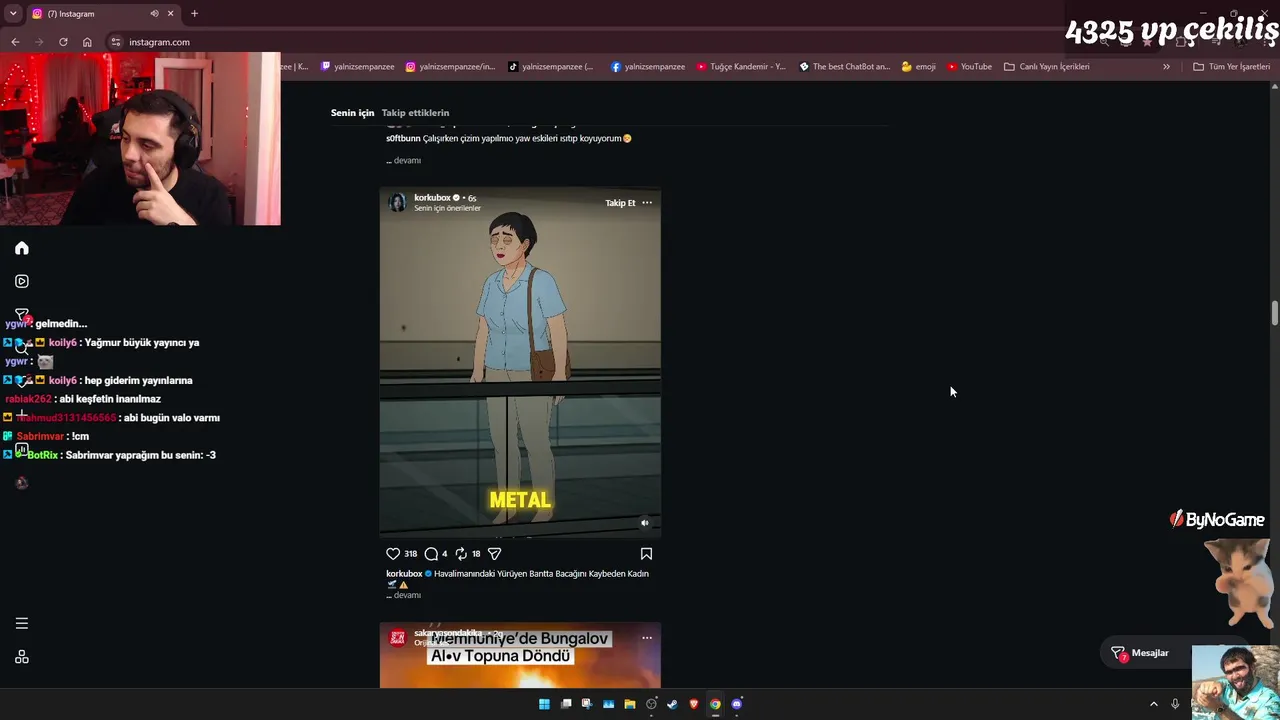Like the korkubox post

393,553
